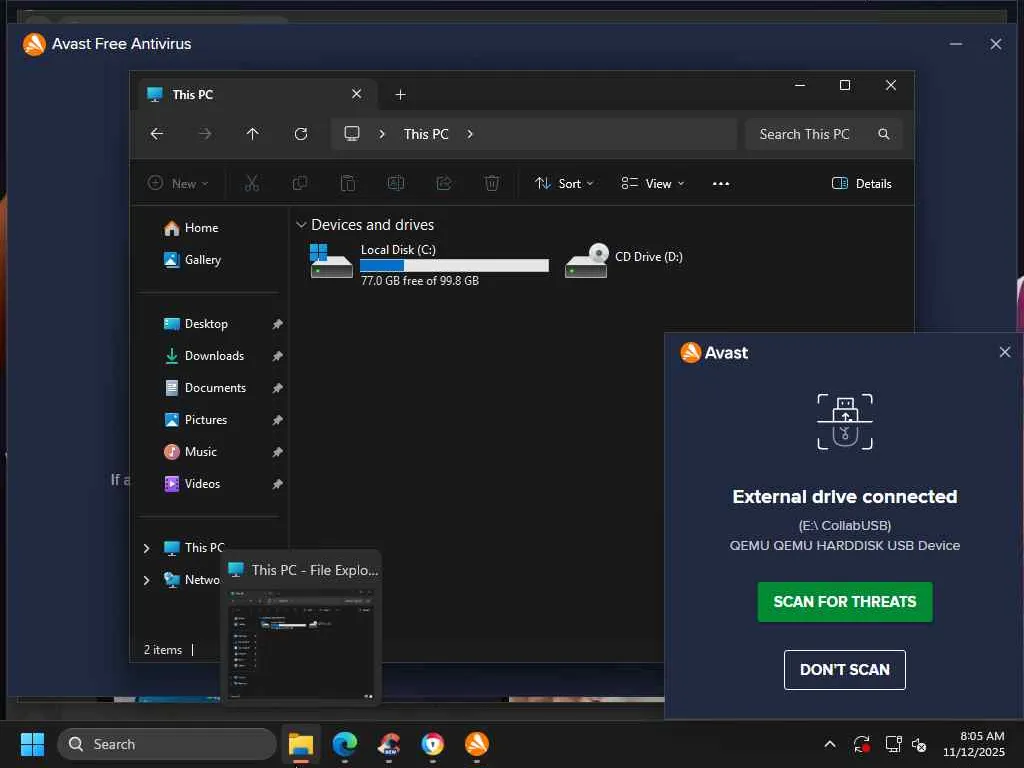Click the pin icon beside Documents
Image resolution: width=1024 pixels, height=768 pixels.
(278, 388)
